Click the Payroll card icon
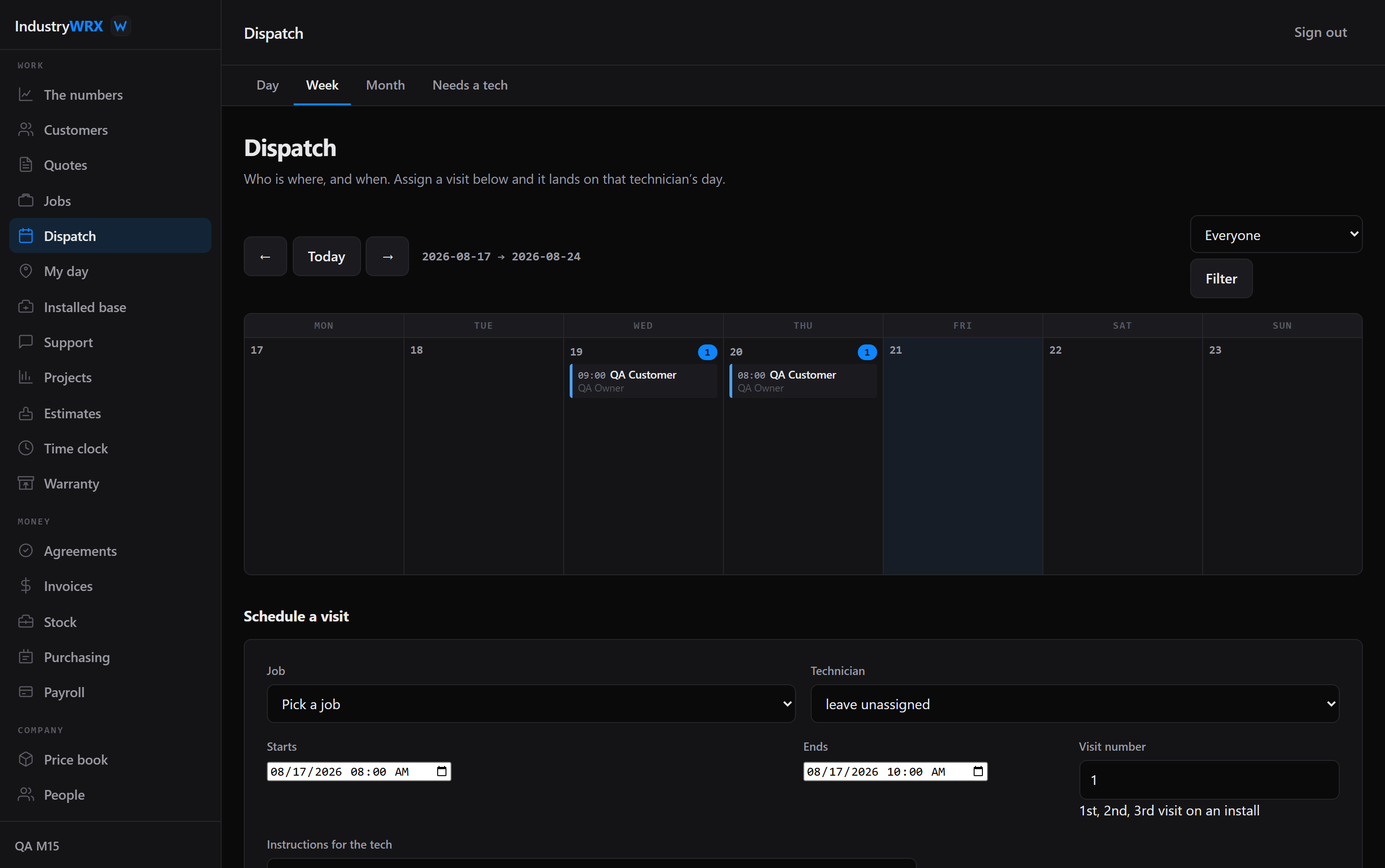Screen dimensions: 1385x868 pyautogui.click(x=26, y=693)
